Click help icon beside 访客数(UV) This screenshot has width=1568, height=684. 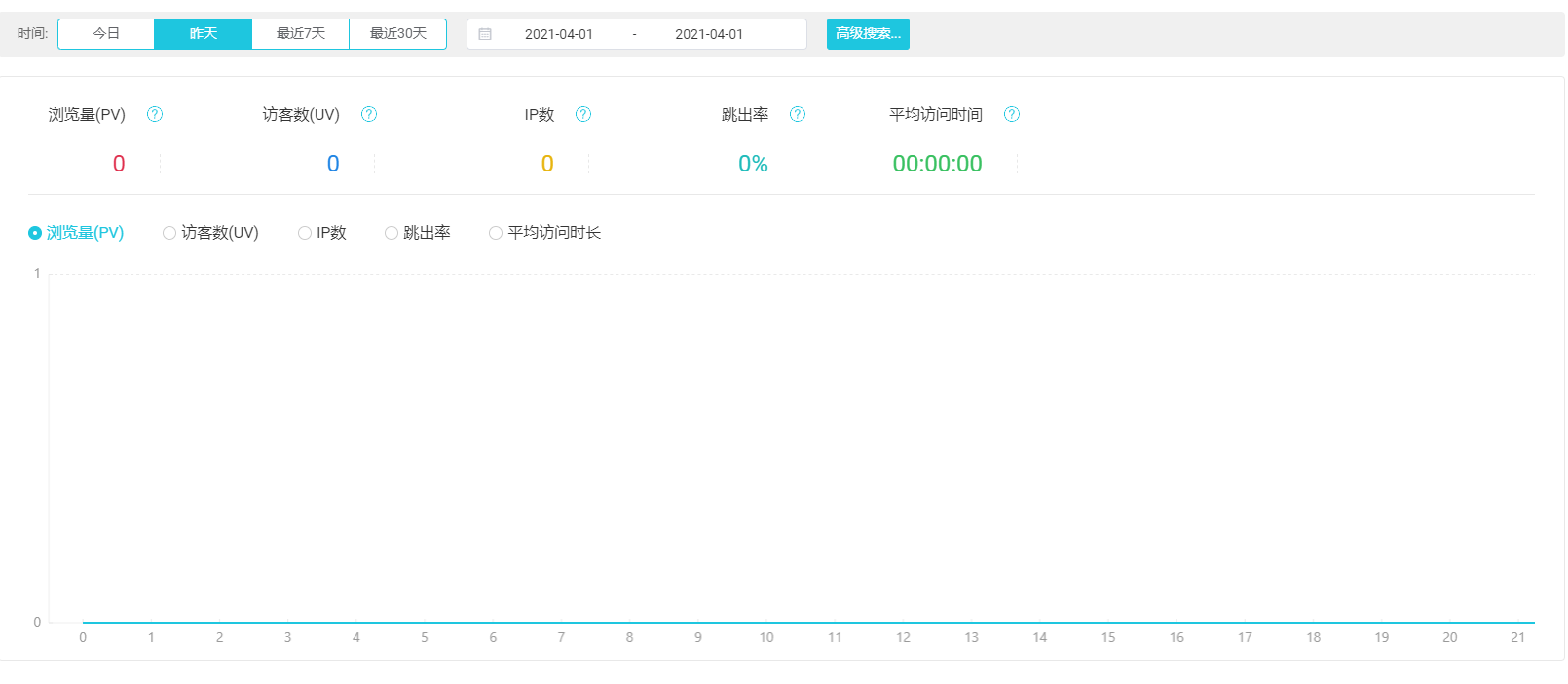[x=369, y=114]
